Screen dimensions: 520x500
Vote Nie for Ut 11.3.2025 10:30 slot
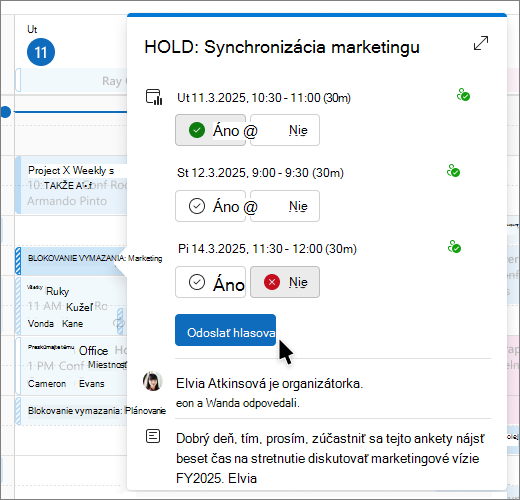click(285, 130)
